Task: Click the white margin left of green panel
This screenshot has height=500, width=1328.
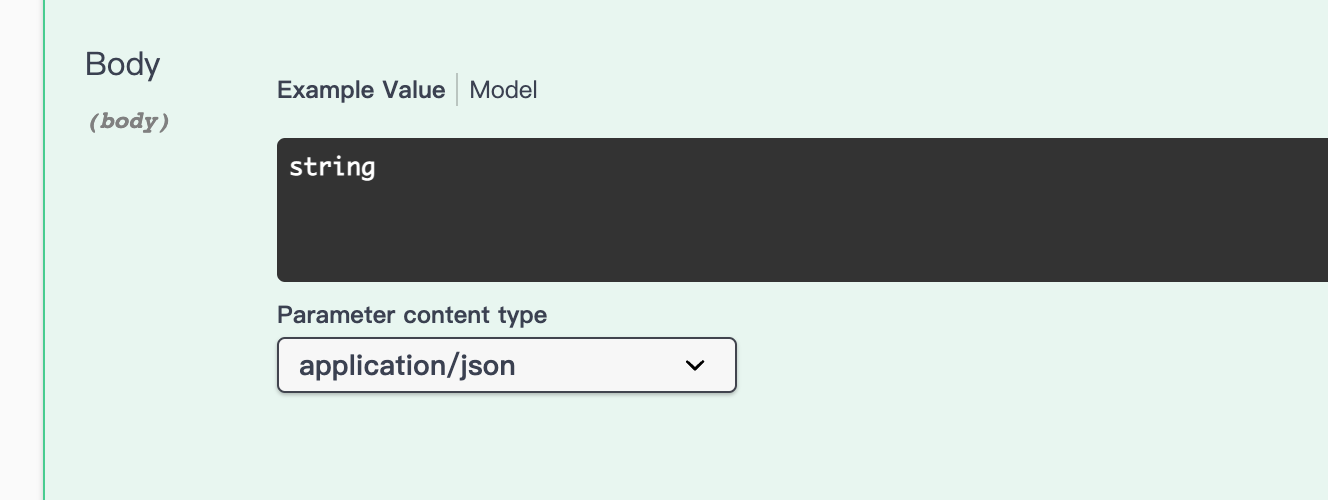Action: coord(20,250)
